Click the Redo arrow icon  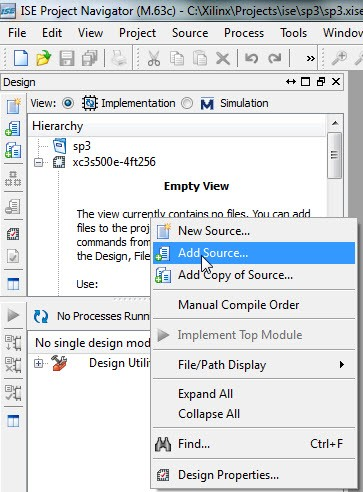[274, 58]
